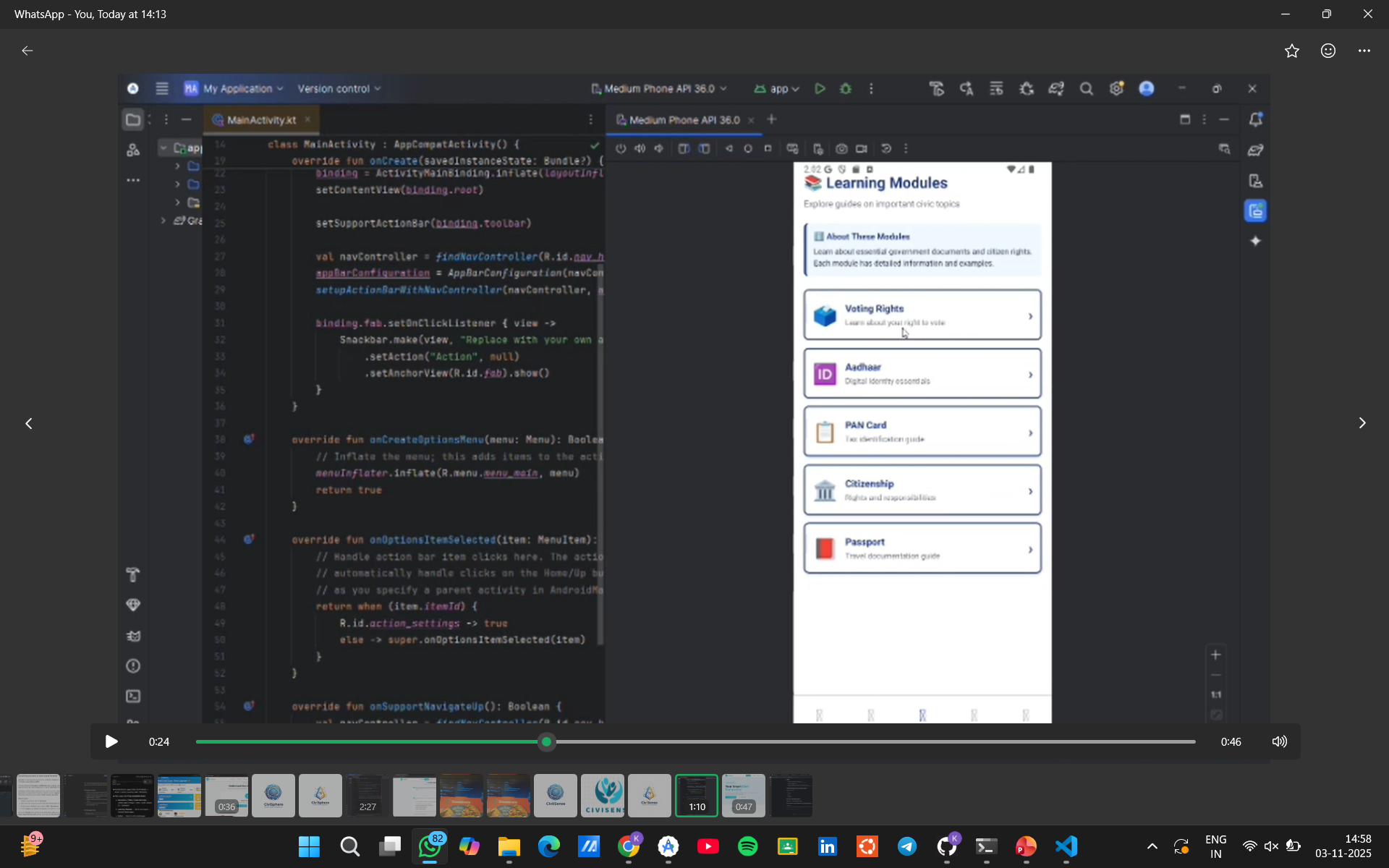Go back using top-left arrow

[27, 51]
